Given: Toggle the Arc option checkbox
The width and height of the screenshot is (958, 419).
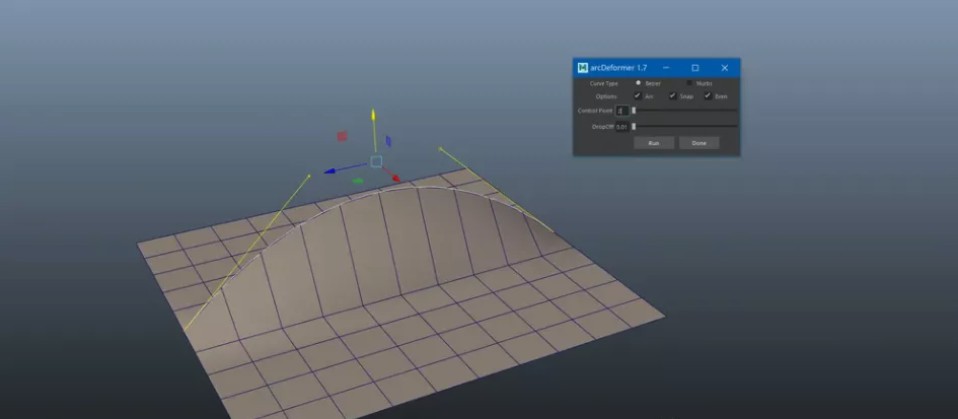Looking at the screenshot, I should coord(638,96).
